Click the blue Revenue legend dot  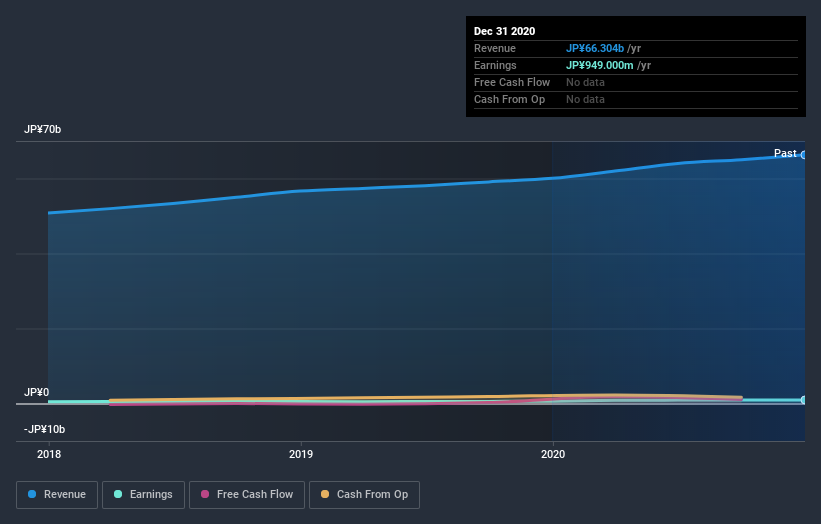[x=32, y=494]
